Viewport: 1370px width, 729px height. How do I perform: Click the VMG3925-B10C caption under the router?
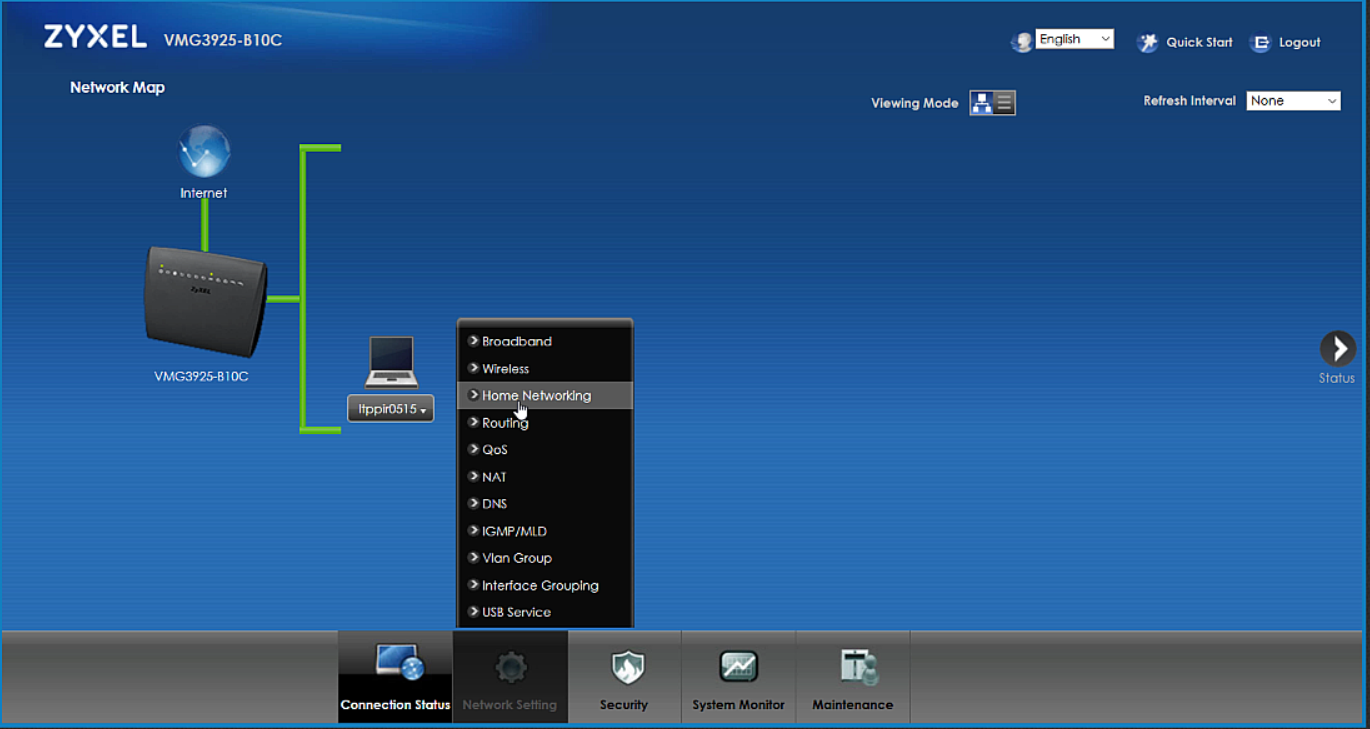201,377
